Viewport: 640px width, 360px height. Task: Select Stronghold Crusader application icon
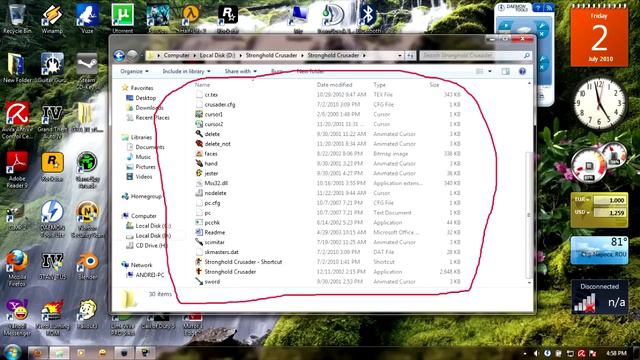(x=199, y=271)
